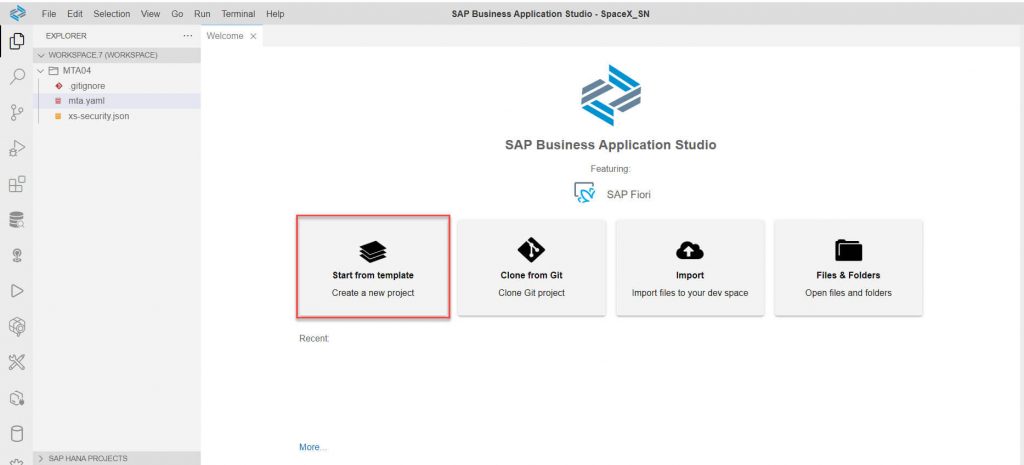Collapse the WORKSPACE.7 section

coord(42,56)
